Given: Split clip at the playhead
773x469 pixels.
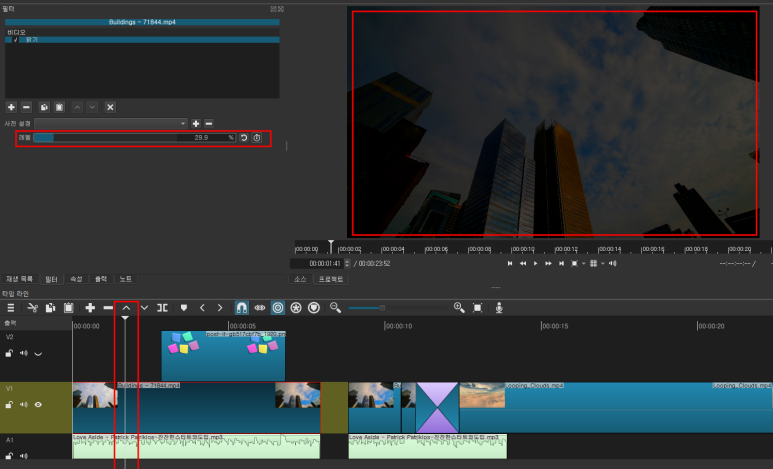Looking at the screenshot, I should pos(162,308).
